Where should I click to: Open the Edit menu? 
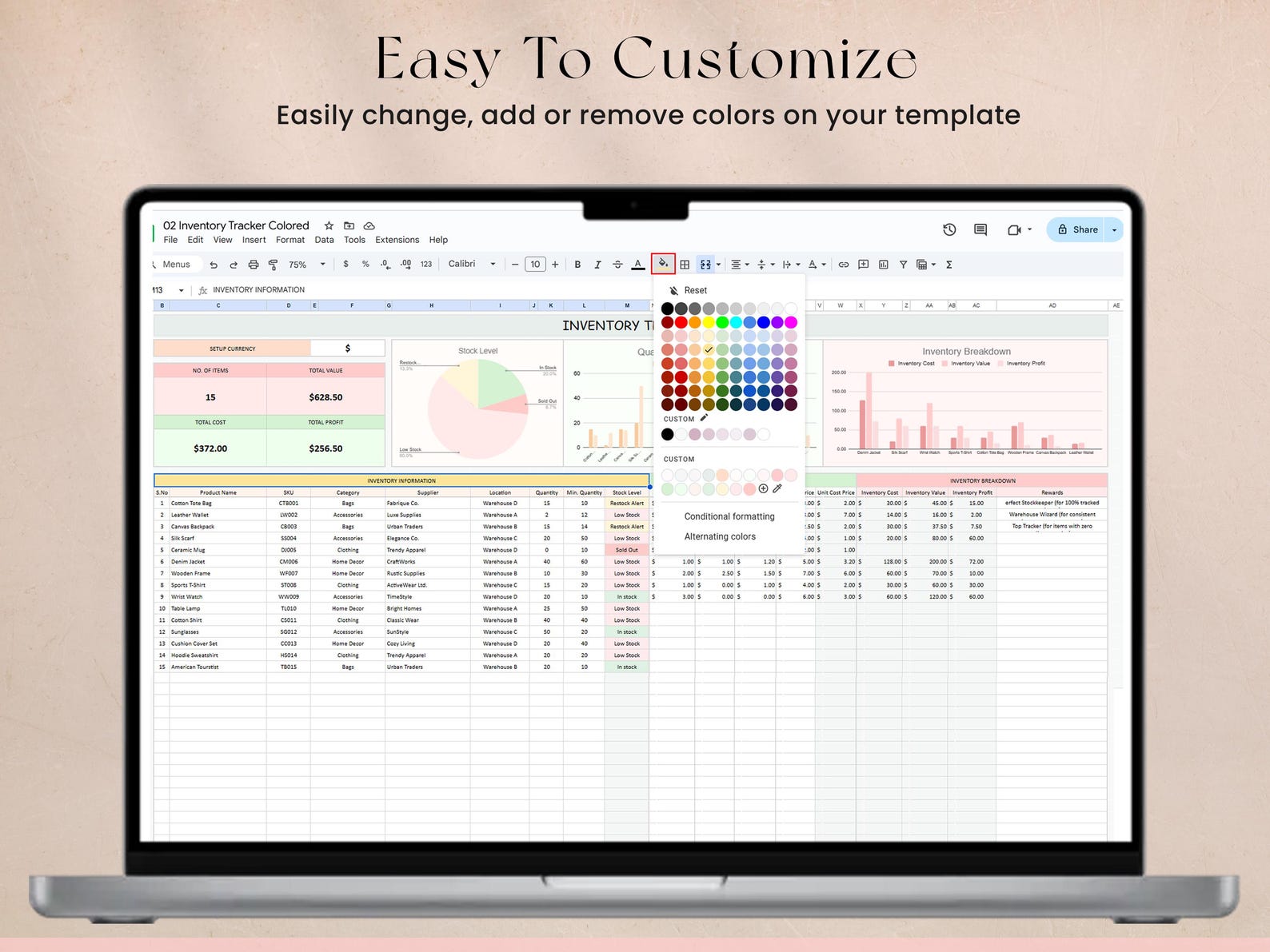pyautogui.click(x=195, y=240)
